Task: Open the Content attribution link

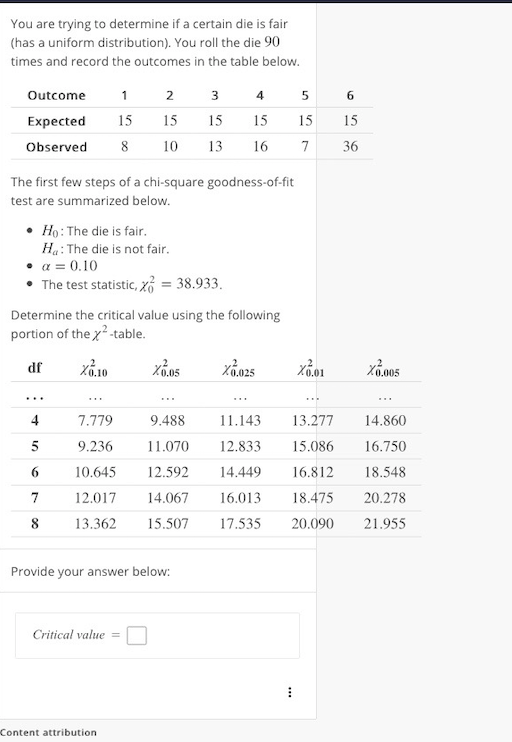Action: point(48,733)
